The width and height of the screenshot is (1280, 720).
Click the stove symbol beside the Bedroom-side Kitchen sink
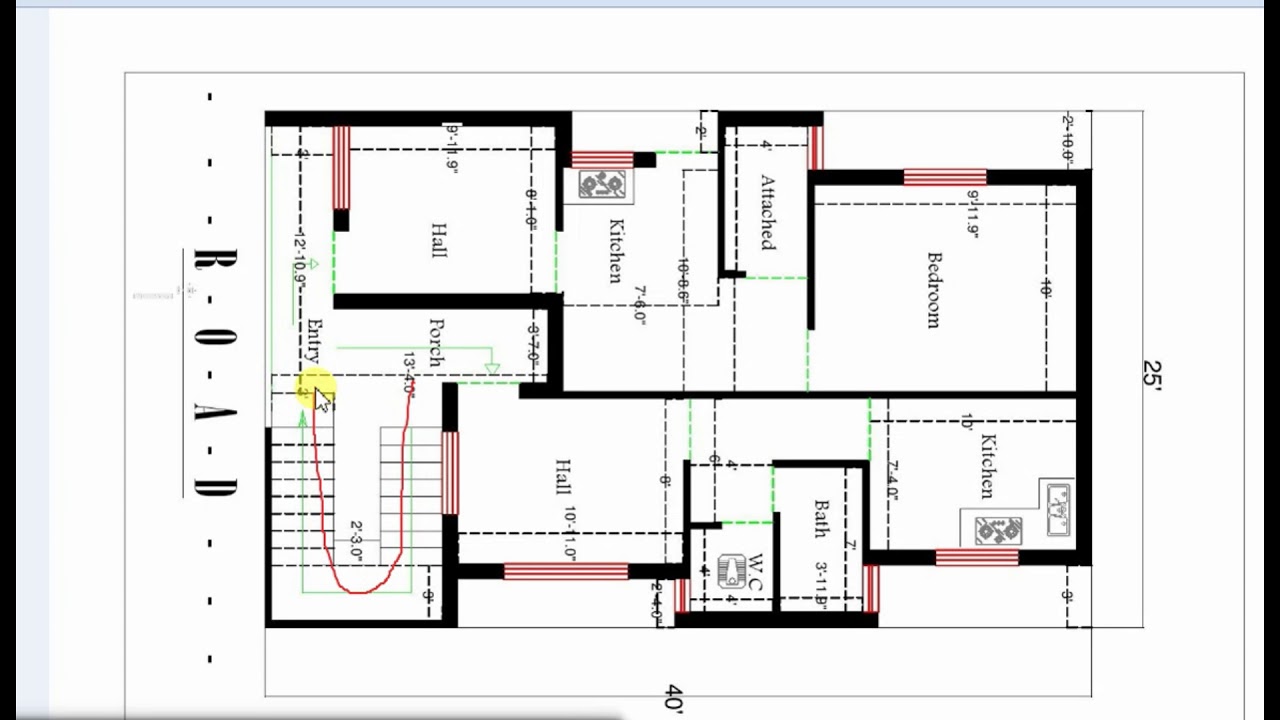coord(998,530)
